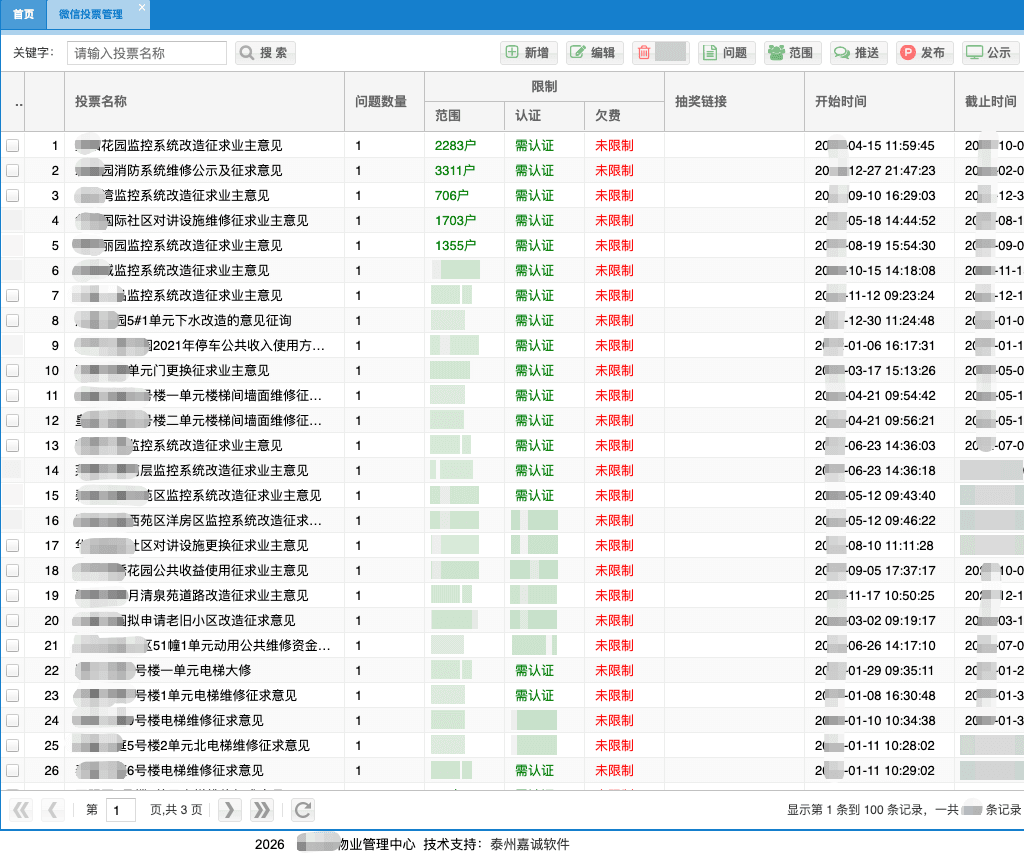
Task: Sort by the 开始时间 column header
Action: tap(879, 101)
